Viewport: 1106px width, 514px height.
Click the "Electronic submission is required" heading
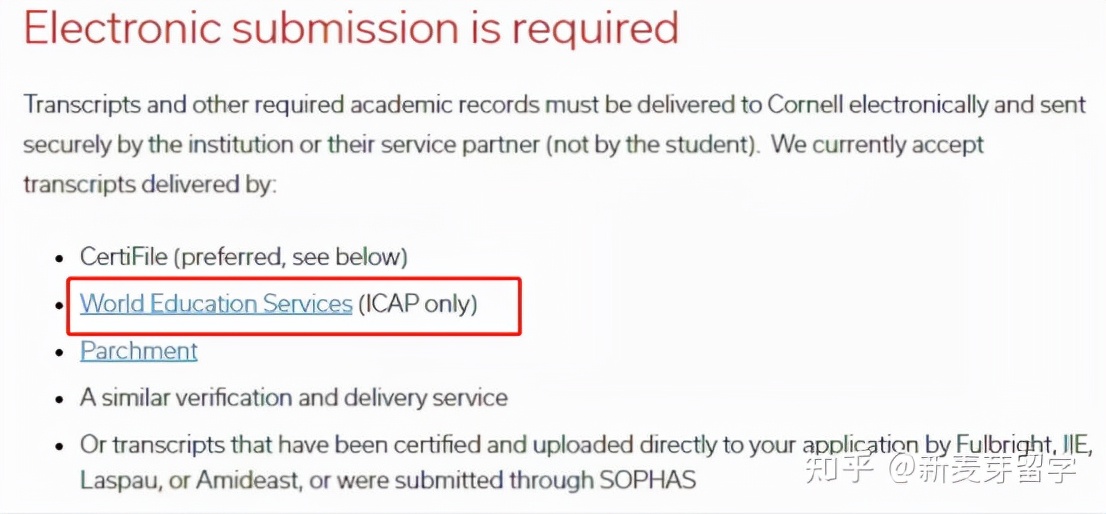(351, 29)
